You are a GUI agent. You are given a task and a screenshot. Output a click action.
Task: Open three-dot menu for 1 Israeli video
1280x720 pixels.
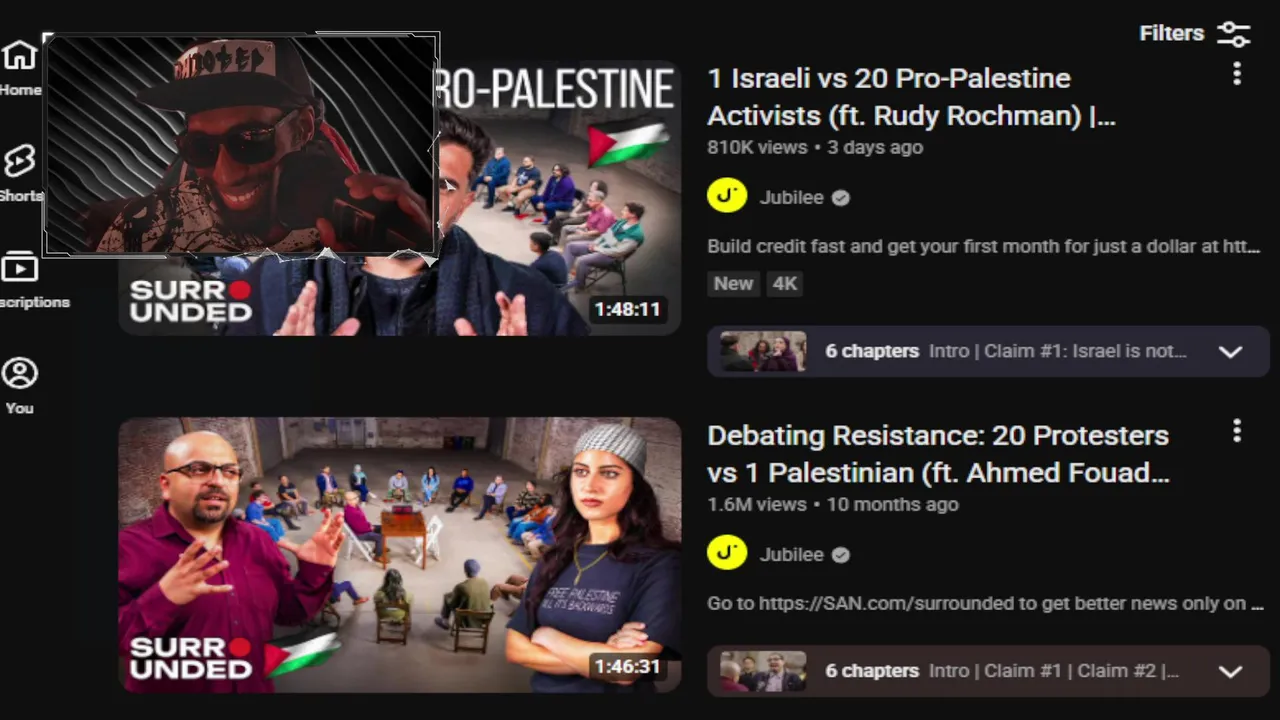pos(1237,73)
